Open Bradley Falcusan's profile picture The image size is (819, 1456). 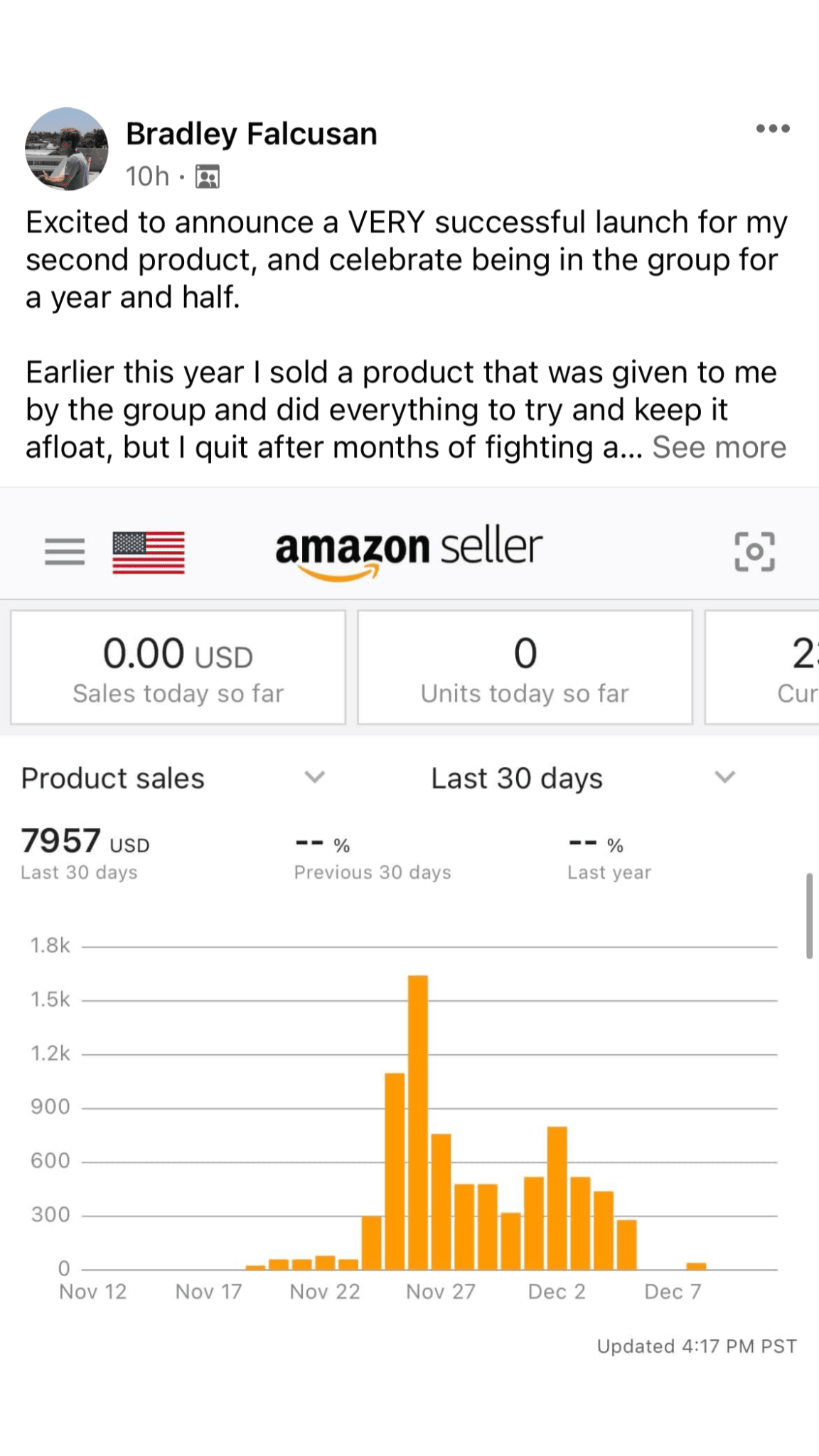point(67,149)
